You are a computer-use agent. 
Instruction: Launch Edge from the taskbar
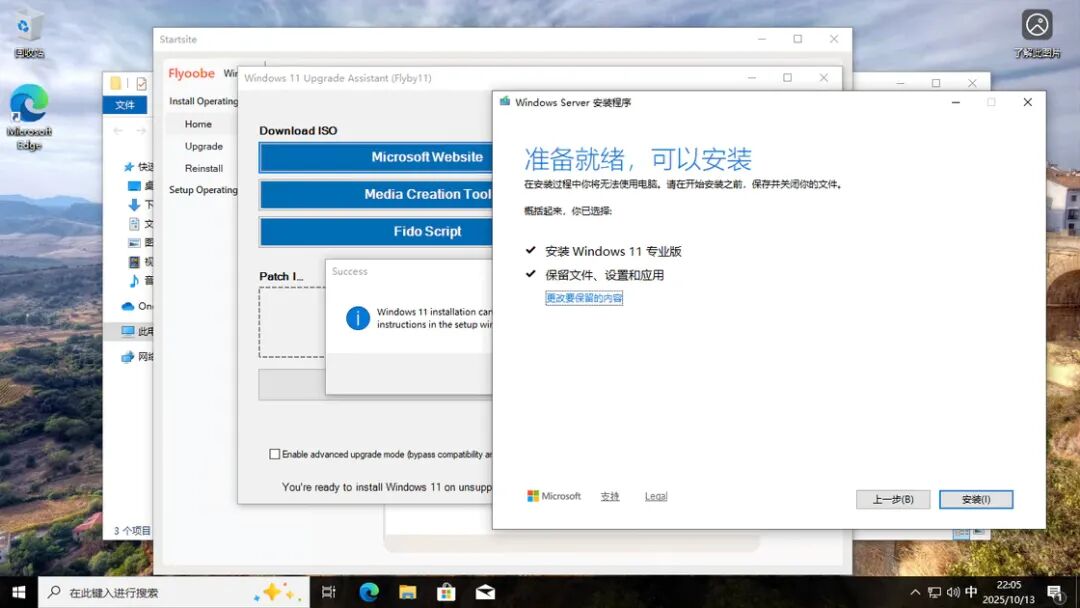[368, 591]
